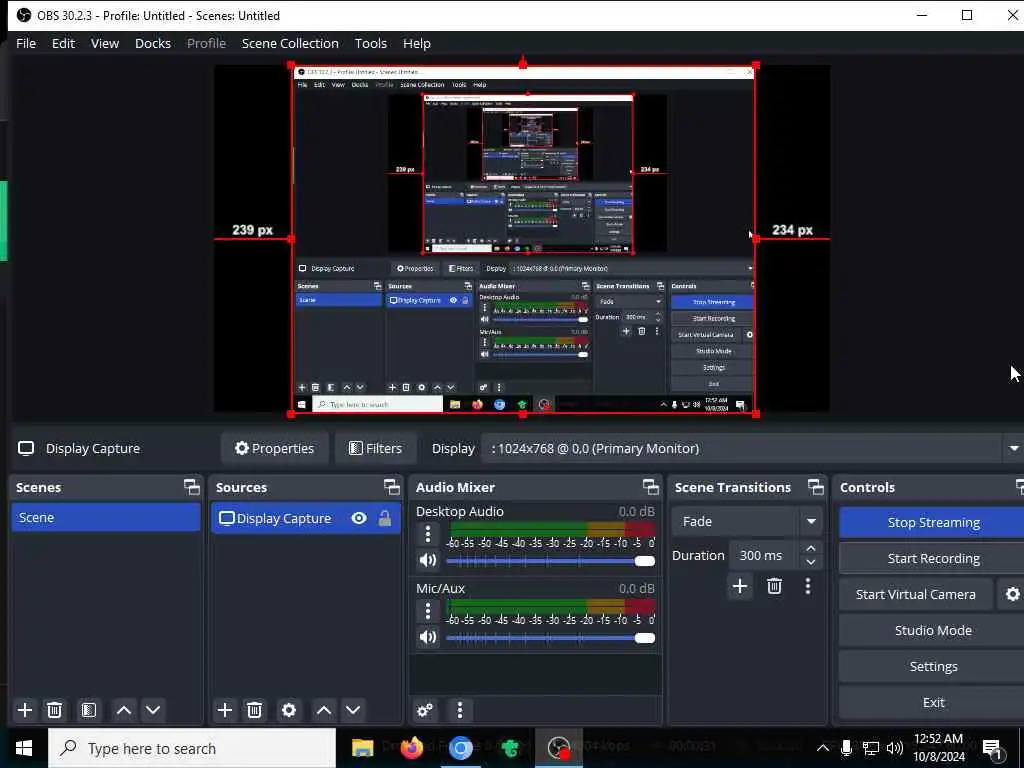Open the virtual camera settings gear

pyautogui.click(x=1012, y=594)
